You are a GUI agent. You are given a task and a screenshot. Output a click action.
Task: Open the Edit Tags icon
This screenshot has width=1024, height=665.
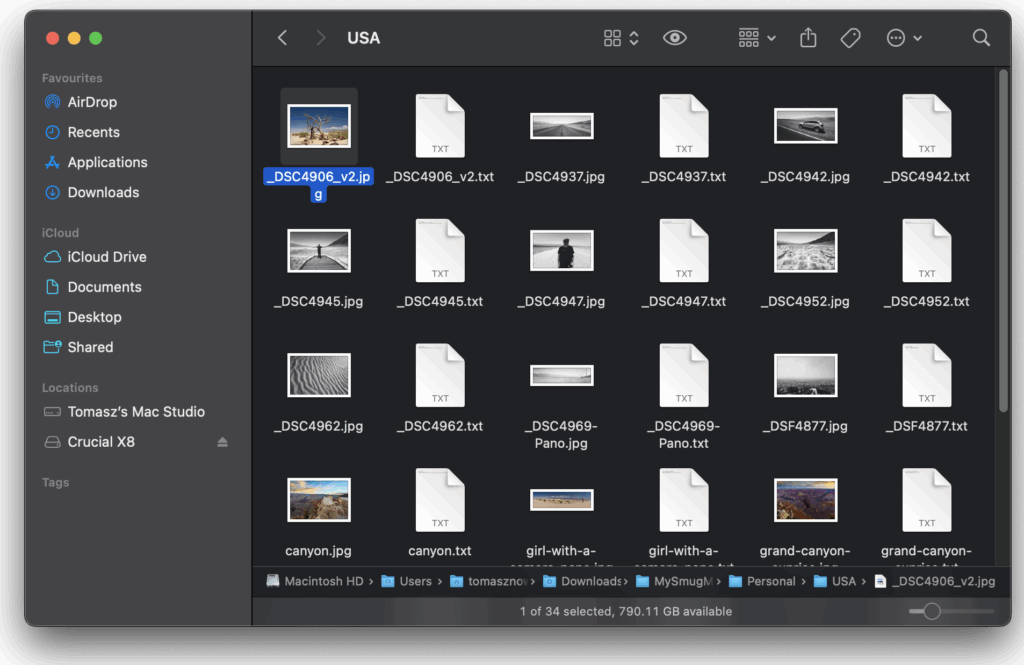851,37
